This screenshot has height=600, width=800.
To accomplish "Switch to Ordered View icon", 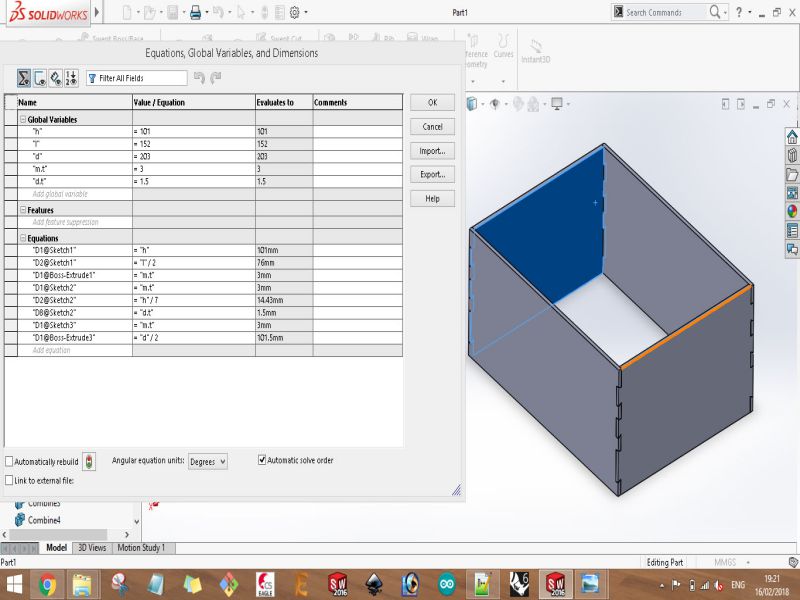I will coord(71,78).
